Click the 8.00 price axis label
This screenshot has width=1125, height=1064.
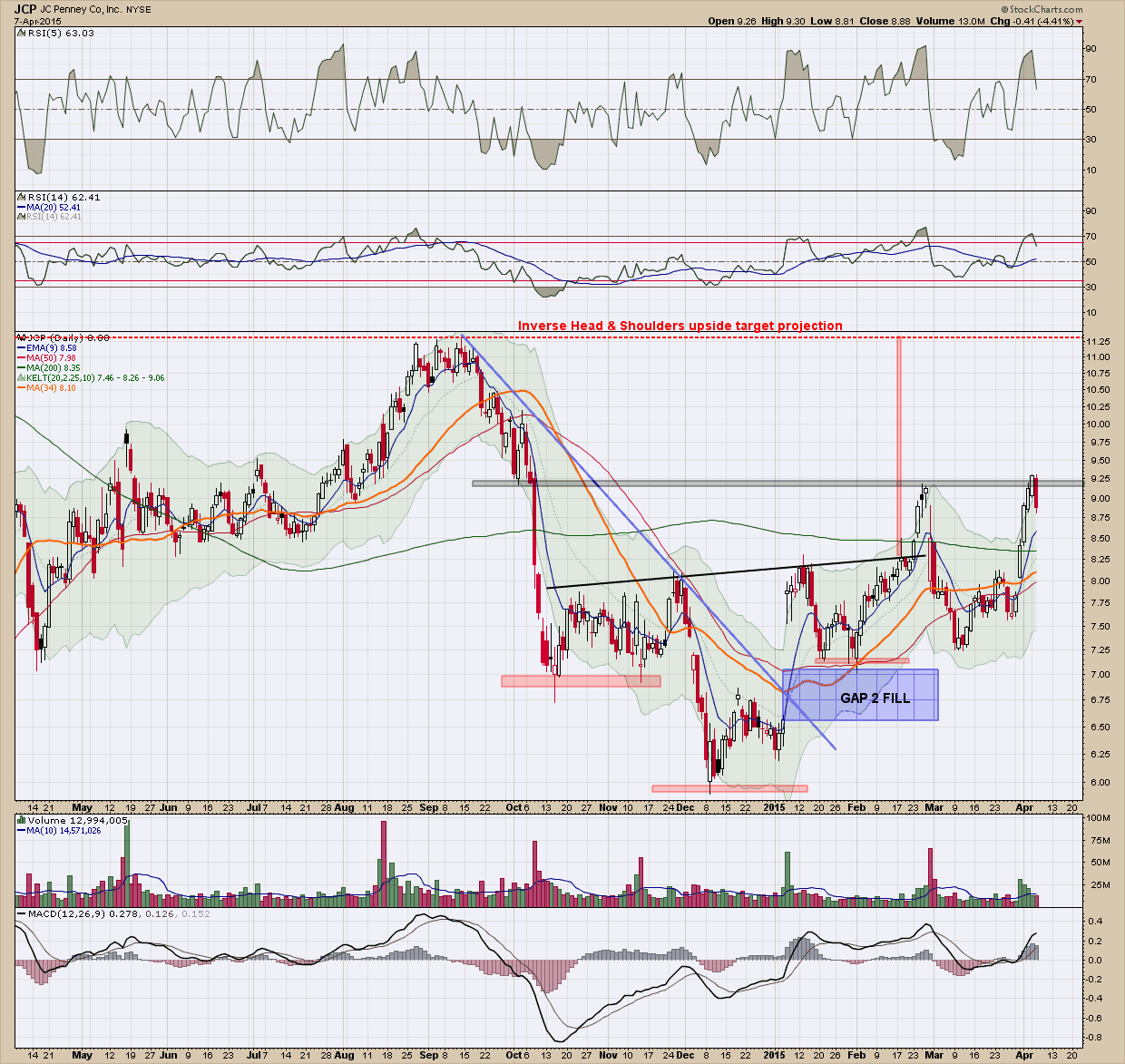pyautogui.click(x=1097, y=581)
